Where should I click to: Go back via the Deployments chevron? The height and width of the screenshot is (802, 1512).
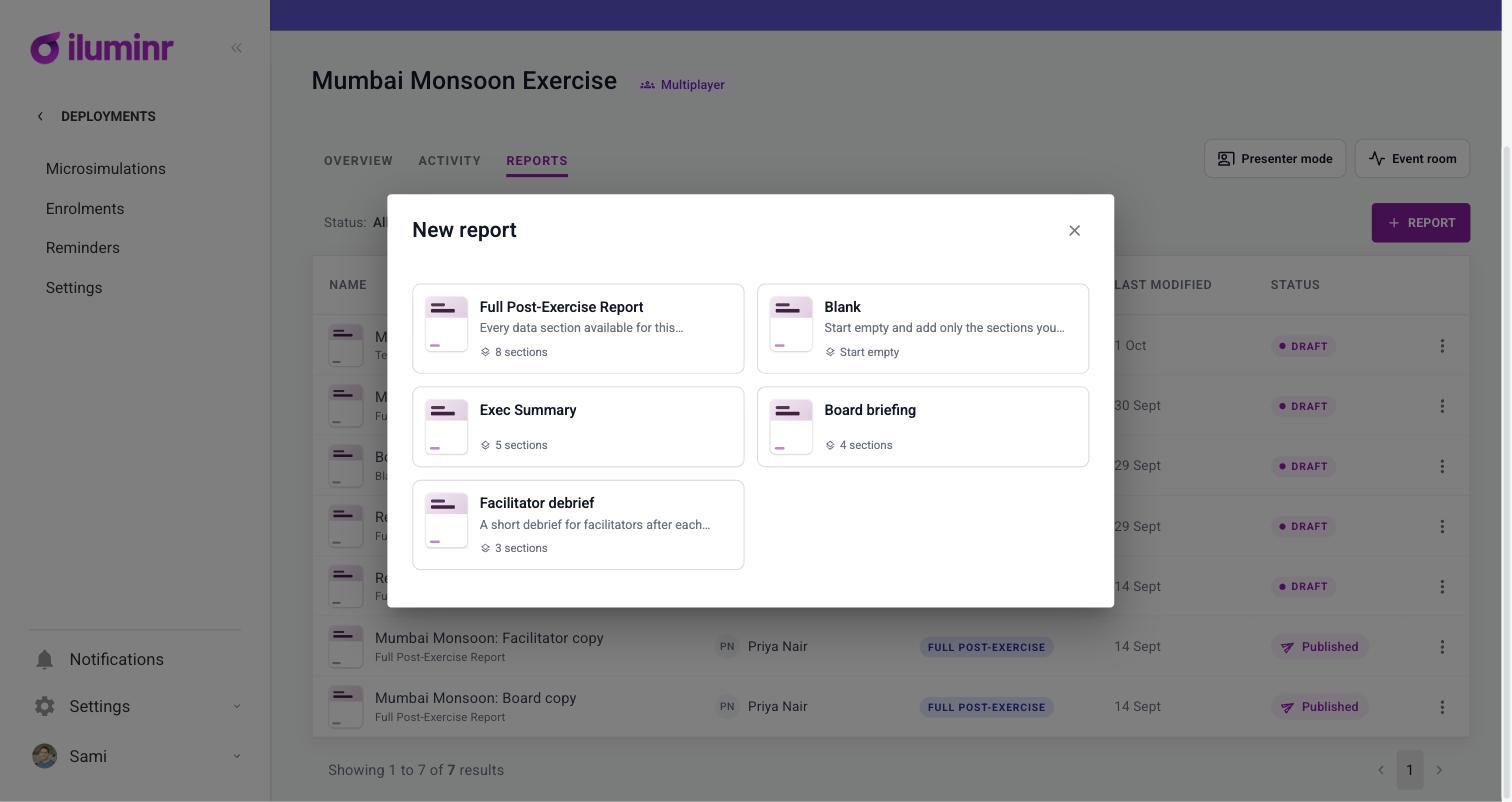pos(40,117)
